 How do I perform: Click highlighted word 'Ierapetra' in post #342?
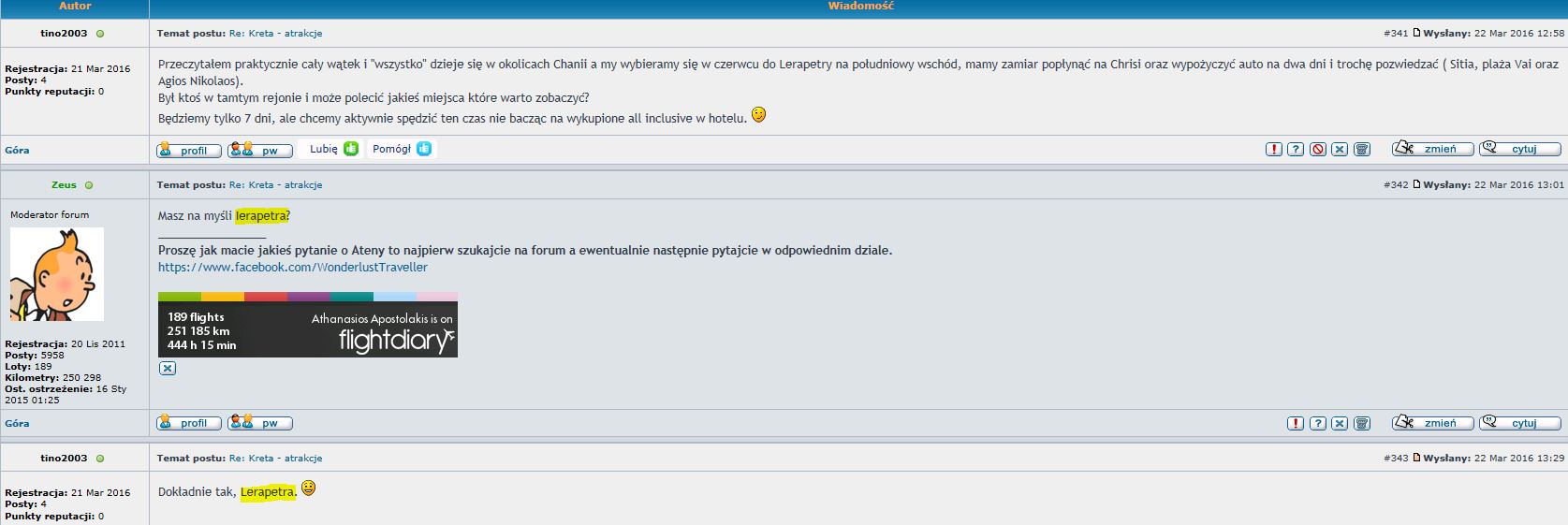tap(260, 215)
